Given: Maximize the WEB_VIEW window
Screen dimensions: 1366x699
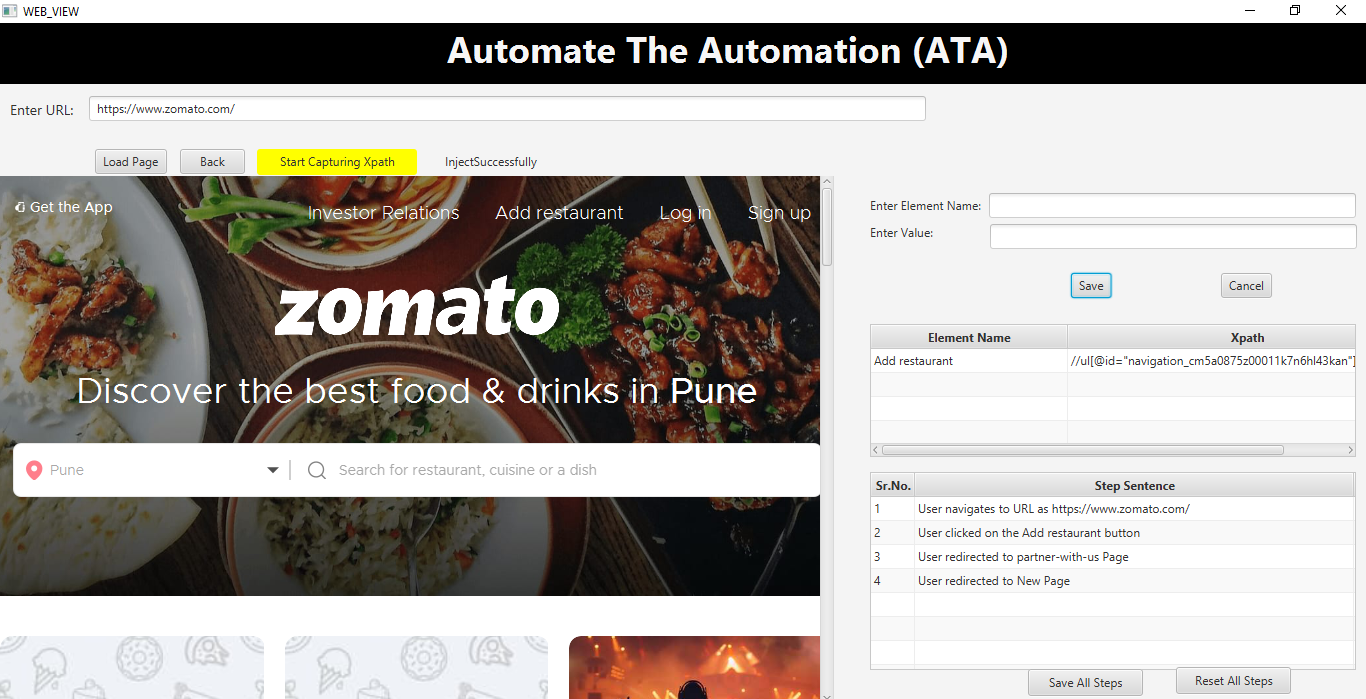Looking at the screenshot, I should (x=1295, y=11).
